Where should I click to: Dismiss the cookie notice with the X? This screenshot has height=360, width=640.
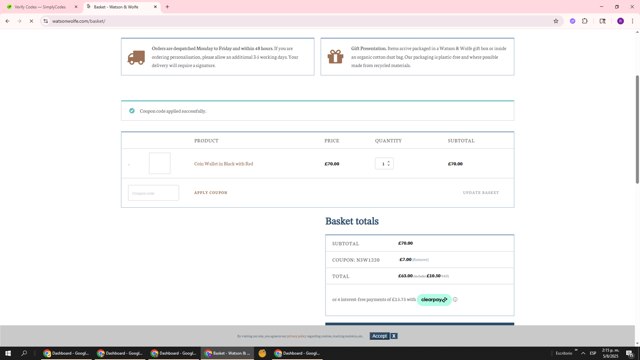[x=393, y=336]
